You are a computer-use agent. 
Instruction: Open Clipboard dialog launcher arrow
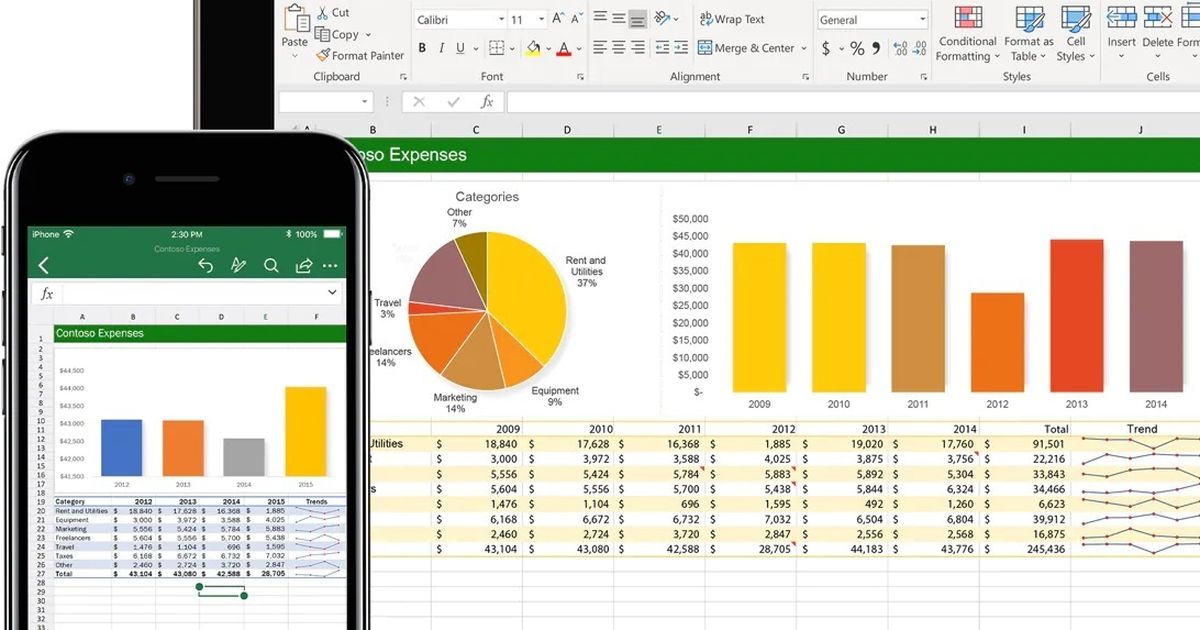pyautogui.click(x=403, y=77)
